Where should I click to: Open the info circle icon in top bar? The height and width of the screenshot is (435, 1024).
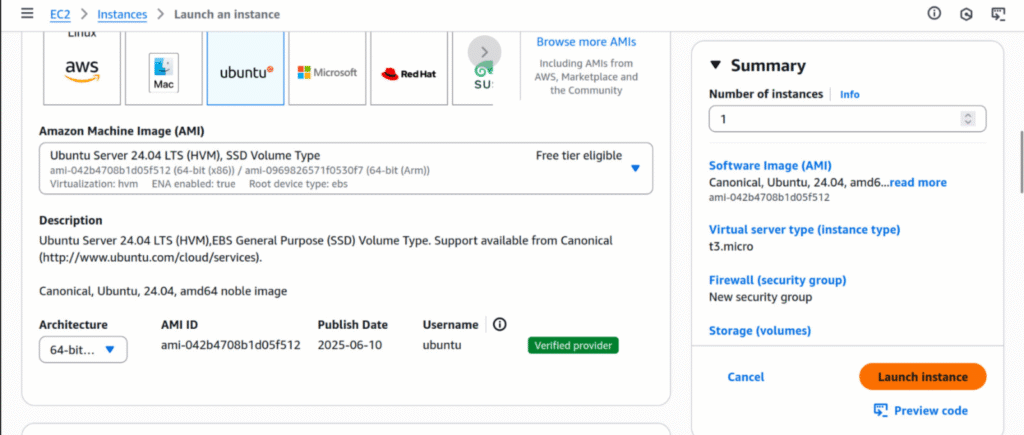[x=935, y=13]
